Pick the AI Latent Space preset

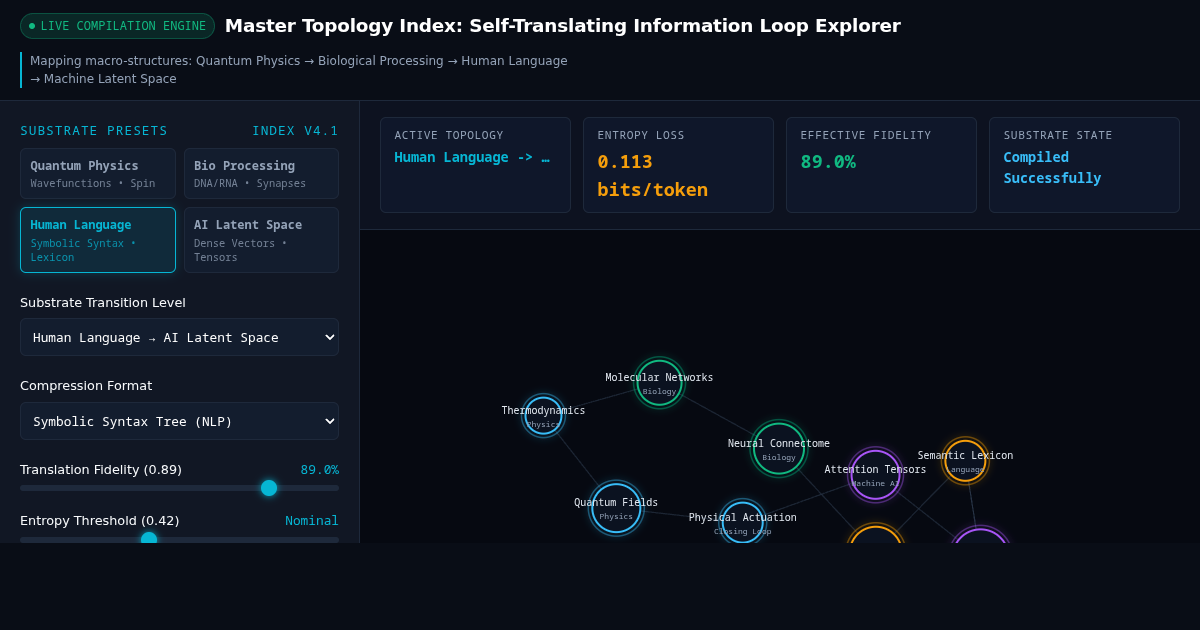[x=261, y=240]
